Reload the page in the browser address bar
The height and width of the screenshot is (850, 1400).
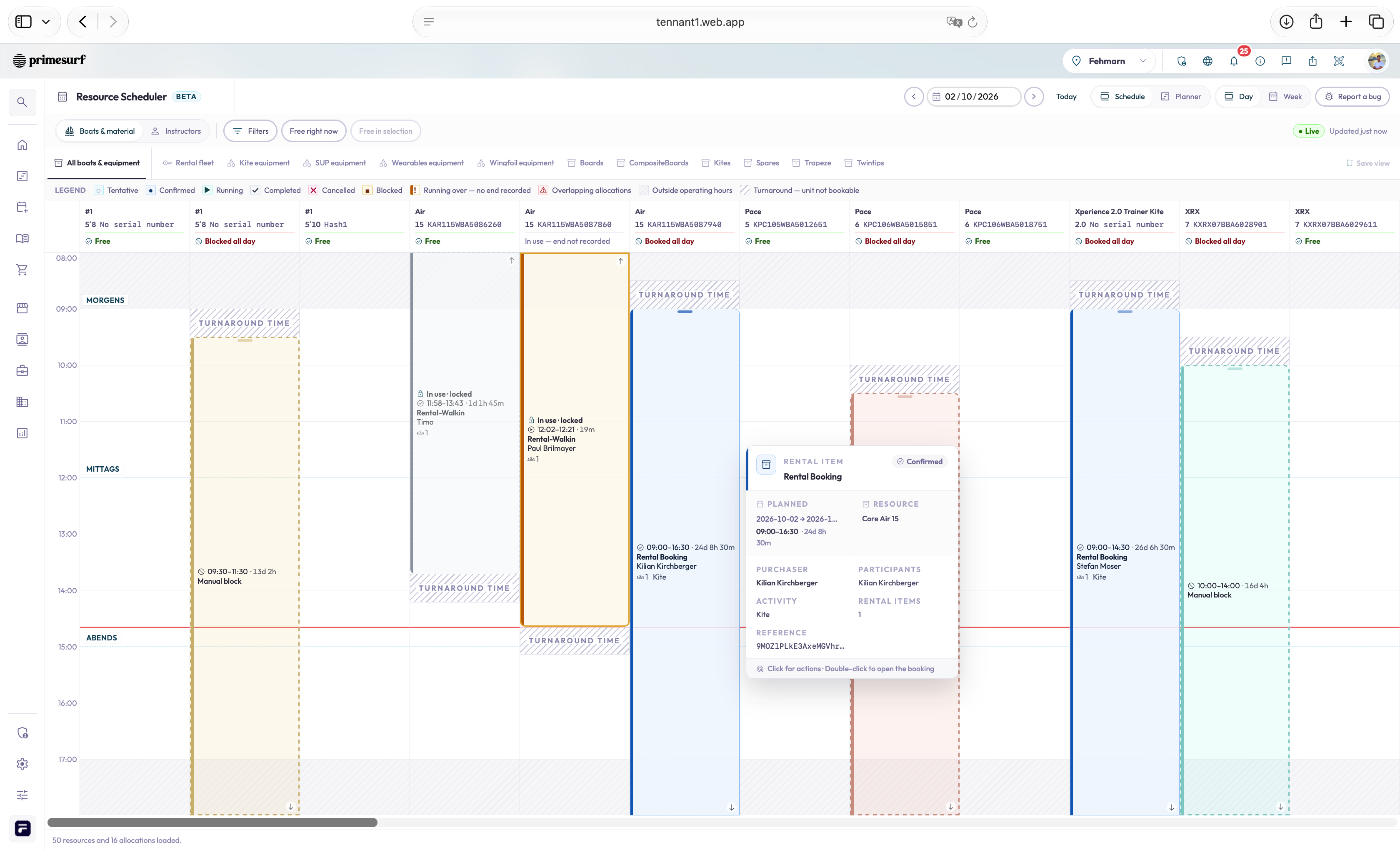click(x=973, y=22)
